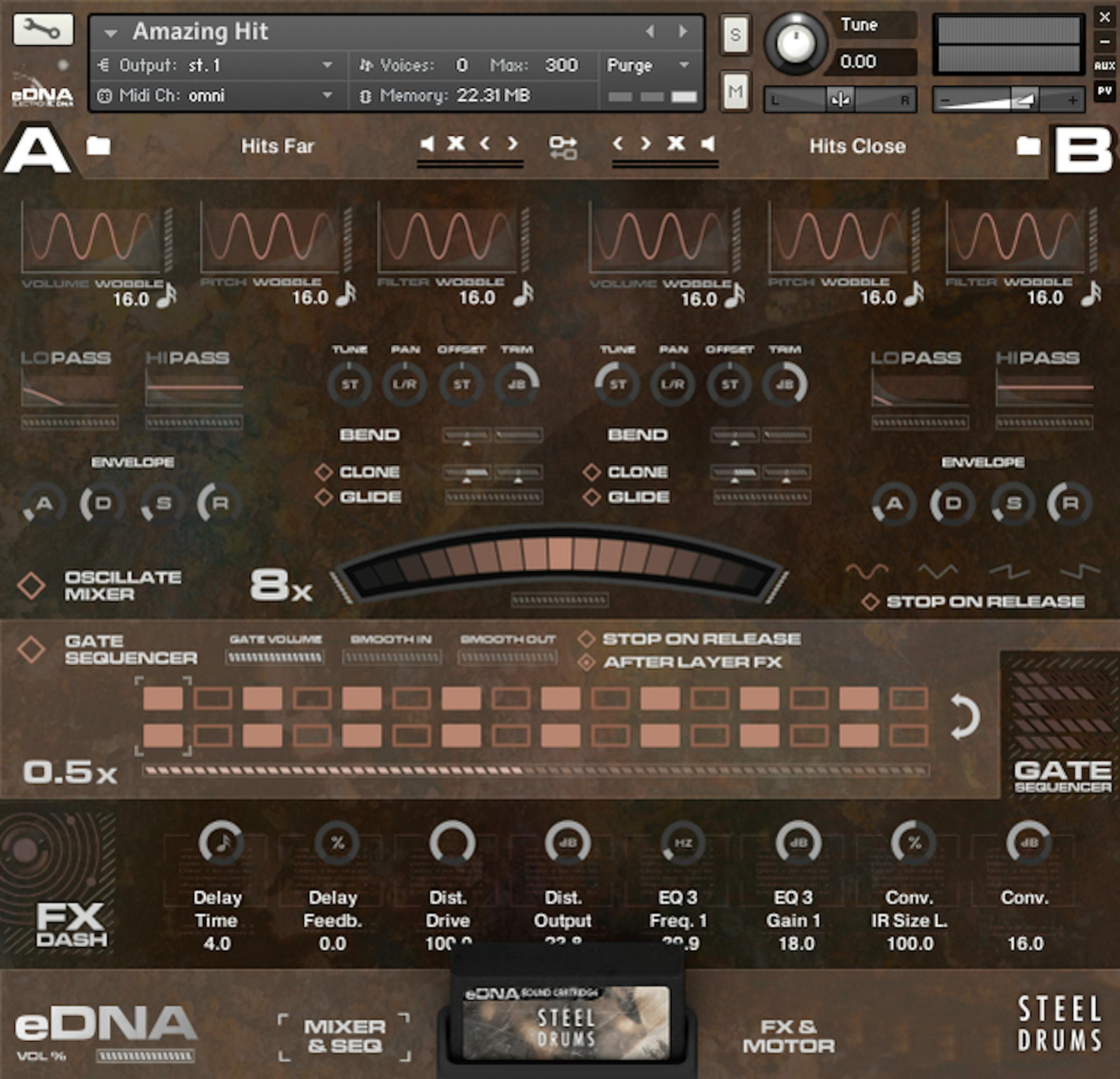
Task: Enable Glide for layer B
Action: [592, 497]
